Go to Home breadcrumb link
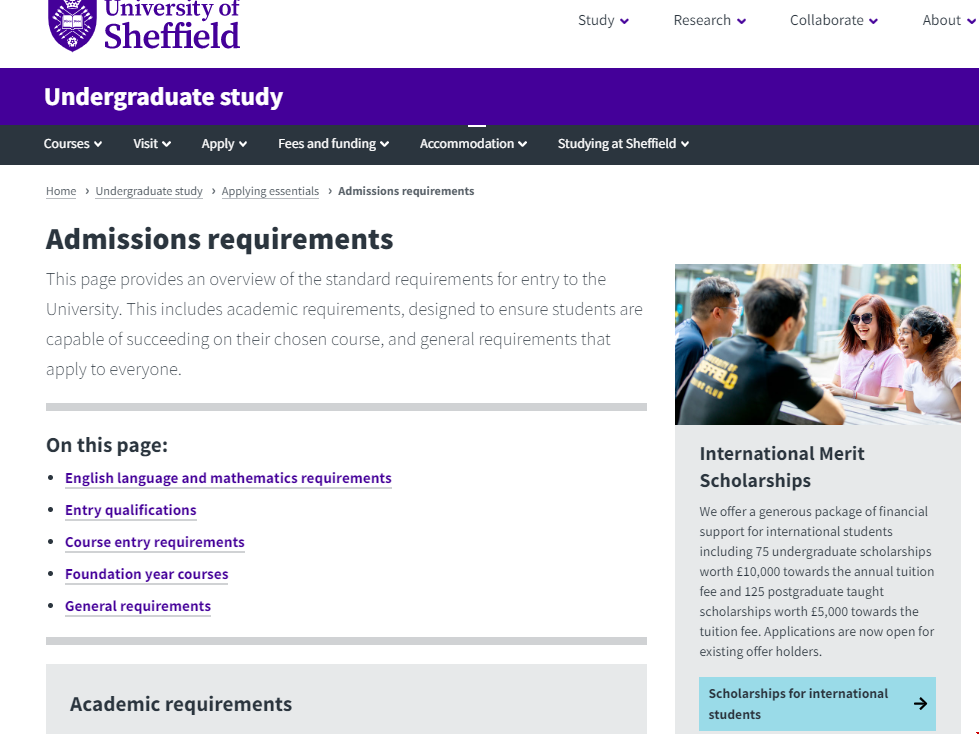The image size is (979, 734). [61, 191]
